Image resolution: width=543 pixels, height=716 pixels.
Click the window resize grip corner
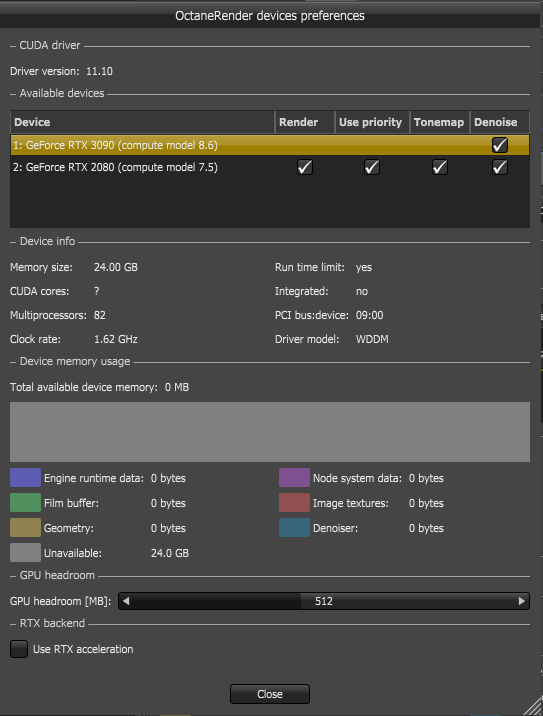coord(532,706)
